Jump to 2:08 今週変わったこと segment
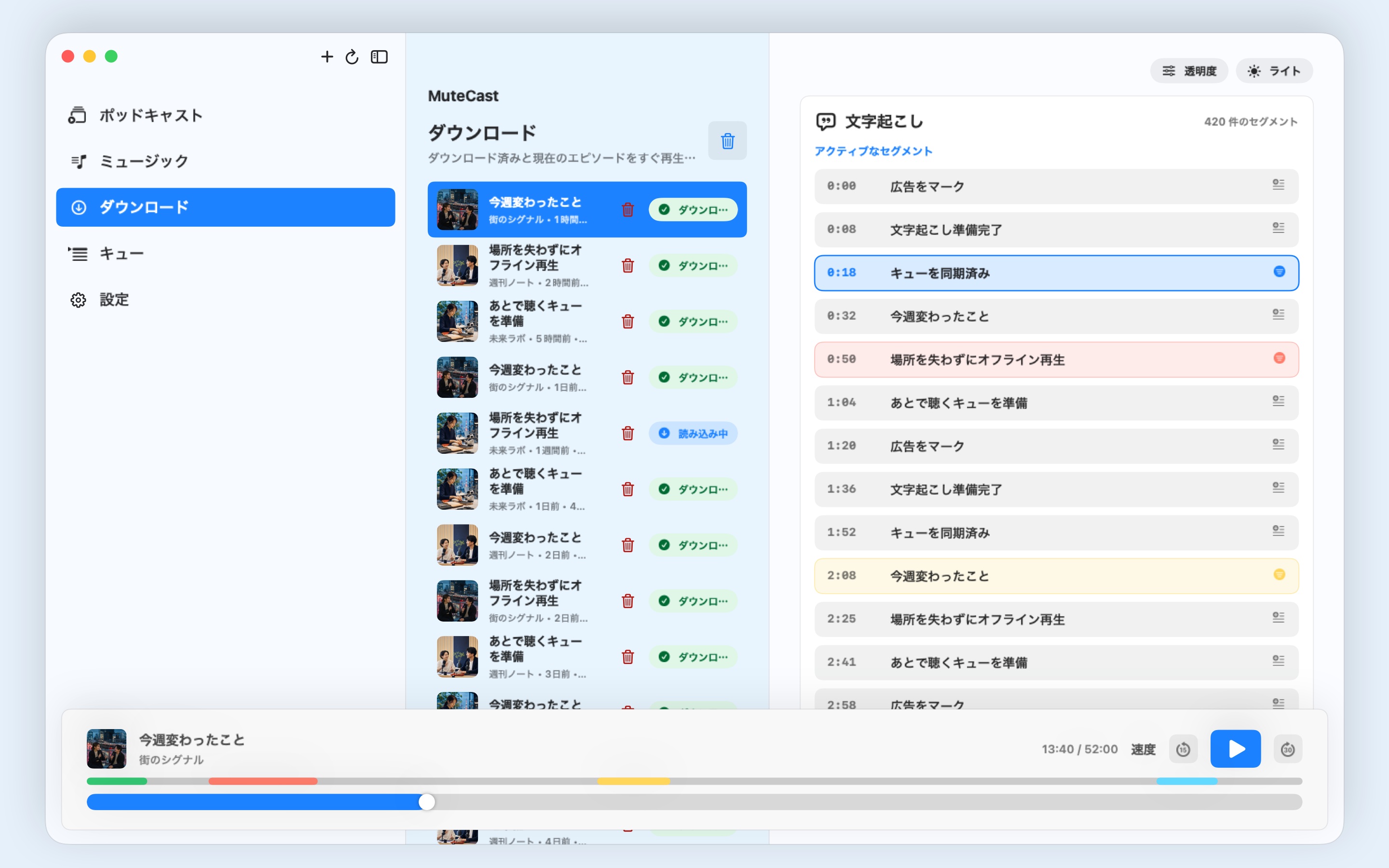 click(1056, 576)
